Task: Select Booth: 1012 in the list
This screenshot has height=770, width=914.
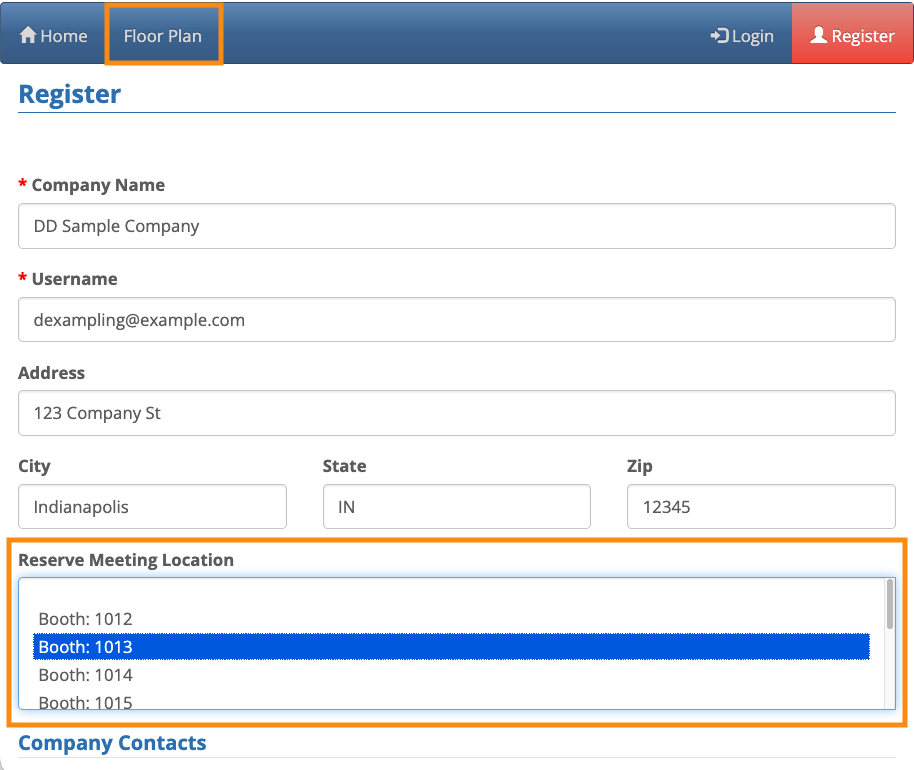Action: pos(451,619)
